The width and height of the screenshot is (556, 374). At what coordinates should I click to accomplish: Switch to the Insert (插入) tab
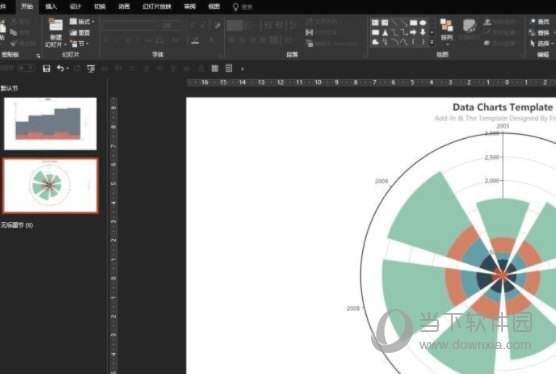click(51, 6)
